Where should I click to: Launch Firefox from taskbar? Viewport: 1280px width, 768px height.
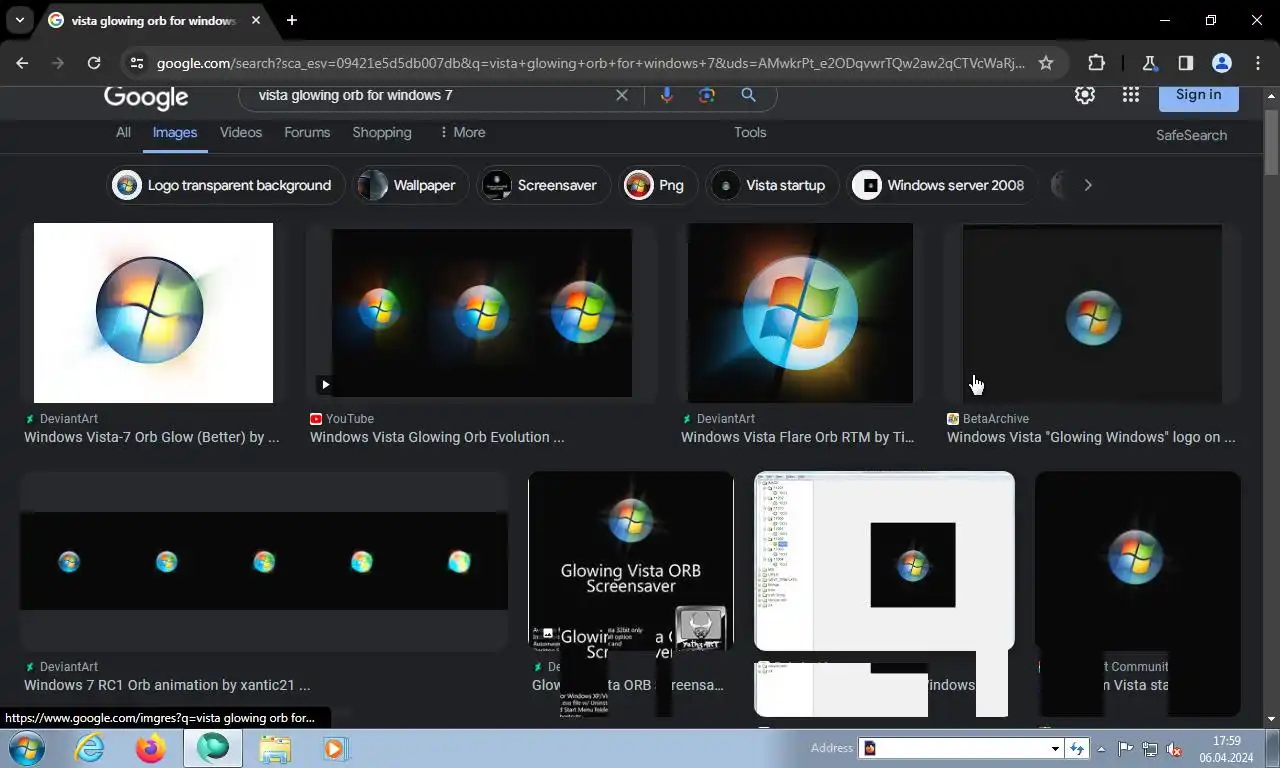click(x=151, y=748)
